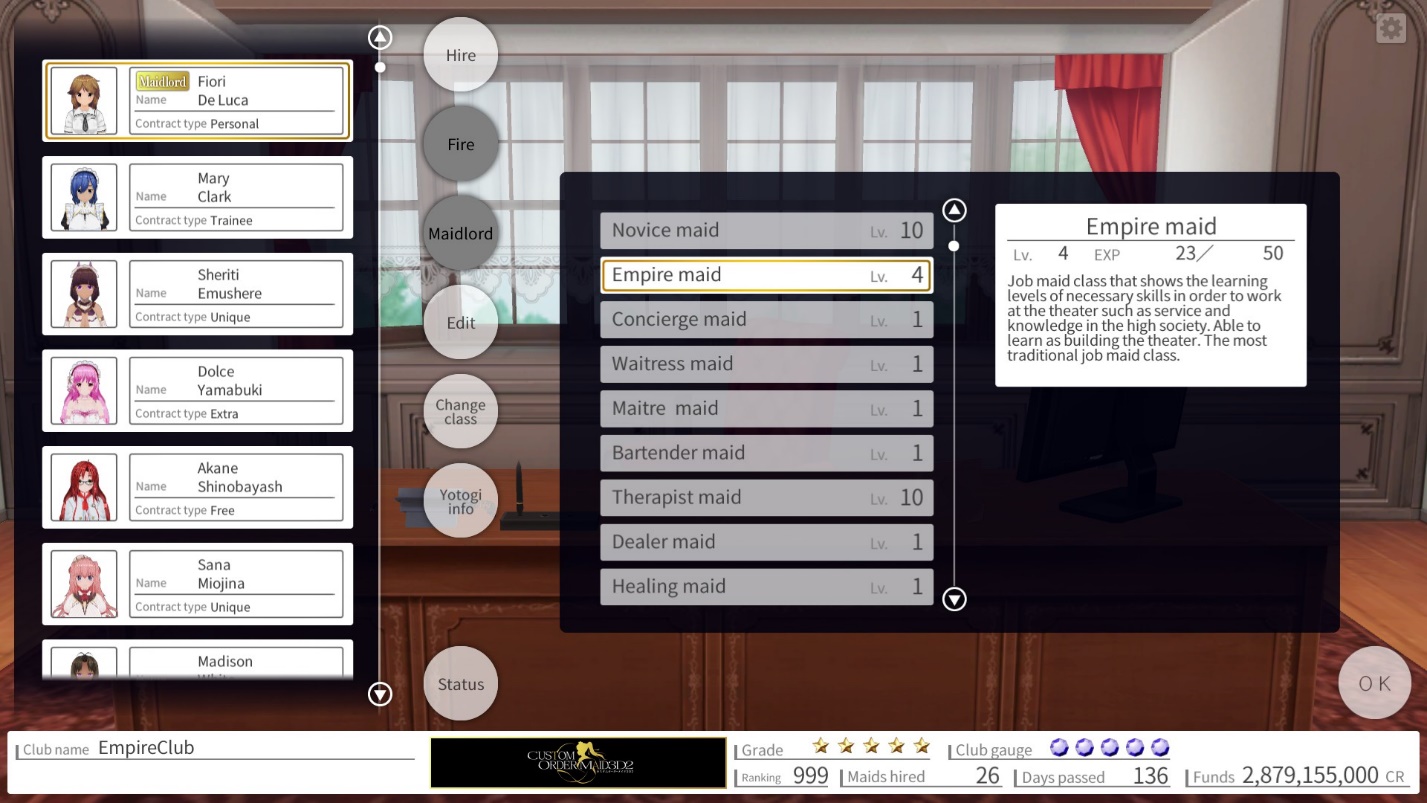
Task: Confirm with the OK button
Action: pos(1374,683)
